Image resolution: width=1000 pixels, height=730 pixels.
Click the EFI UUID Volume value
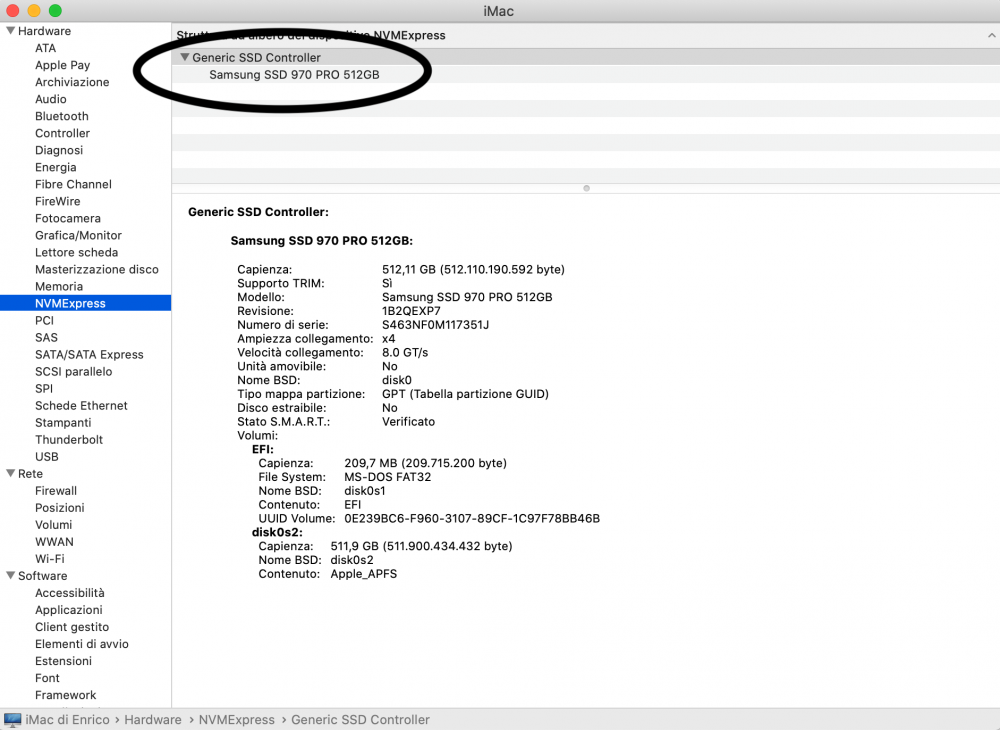(472, 518)
